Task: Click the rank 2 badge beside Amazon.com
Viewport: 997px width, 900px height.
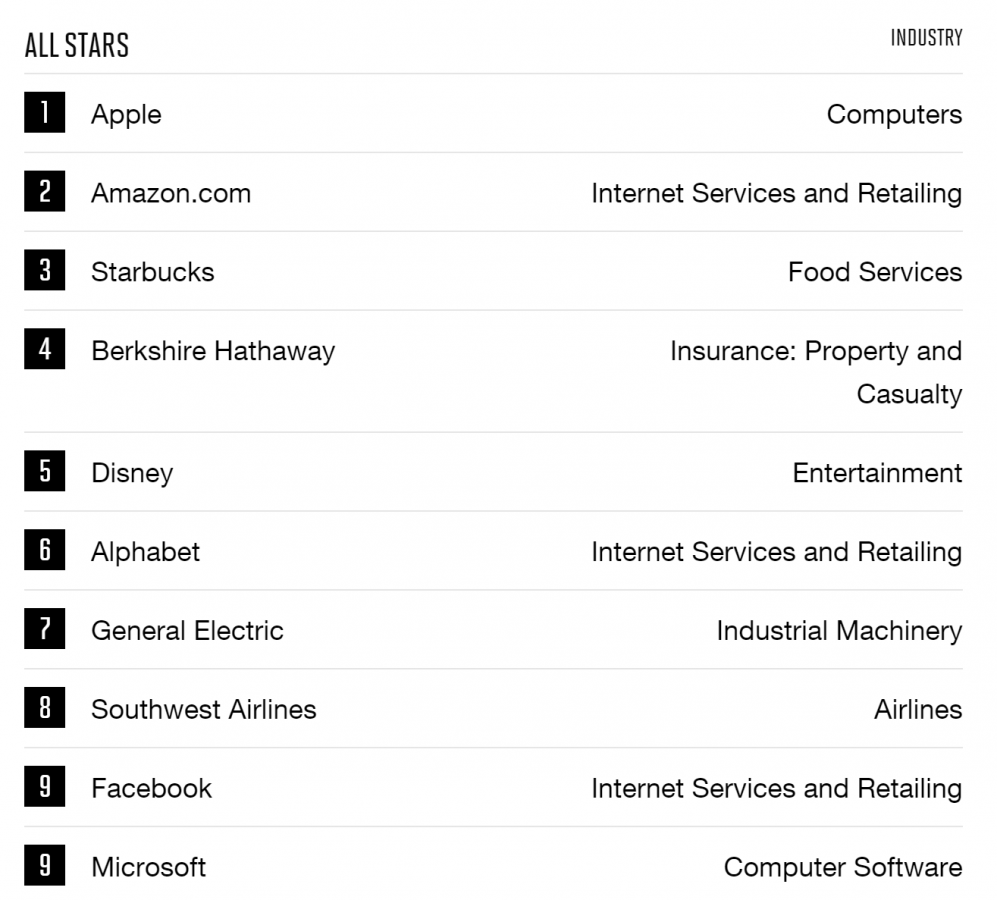Action: pyautogui.click(x=45, y=191)
